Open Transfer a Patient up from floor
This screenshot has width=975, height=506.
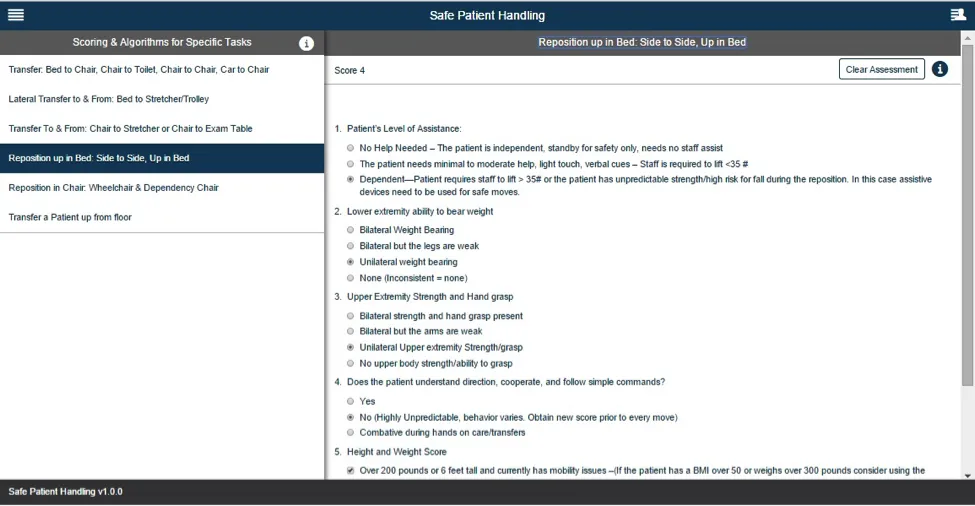tap(162, 217)
